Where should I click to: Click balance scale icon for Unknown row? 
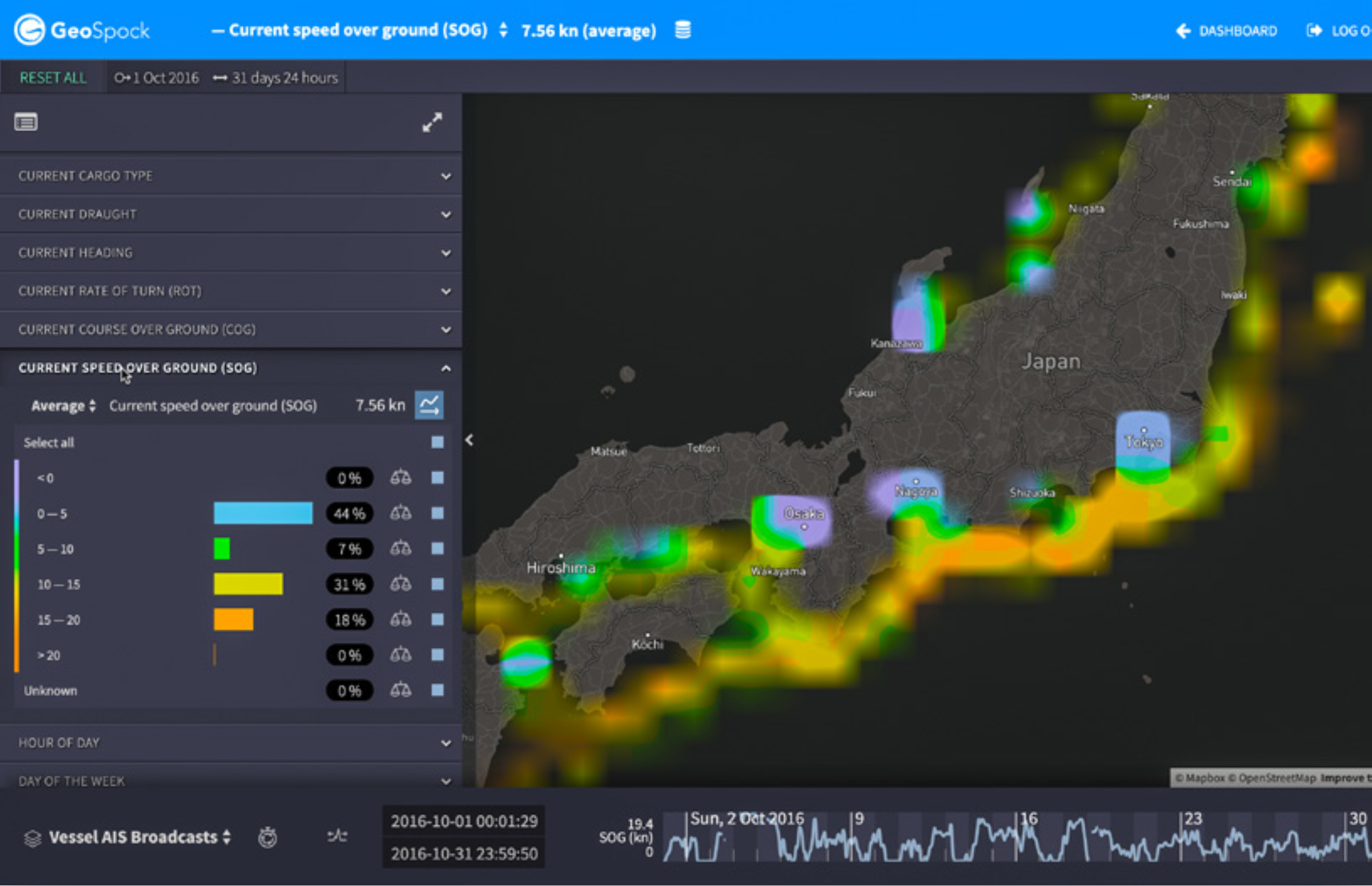coord(401,690)
